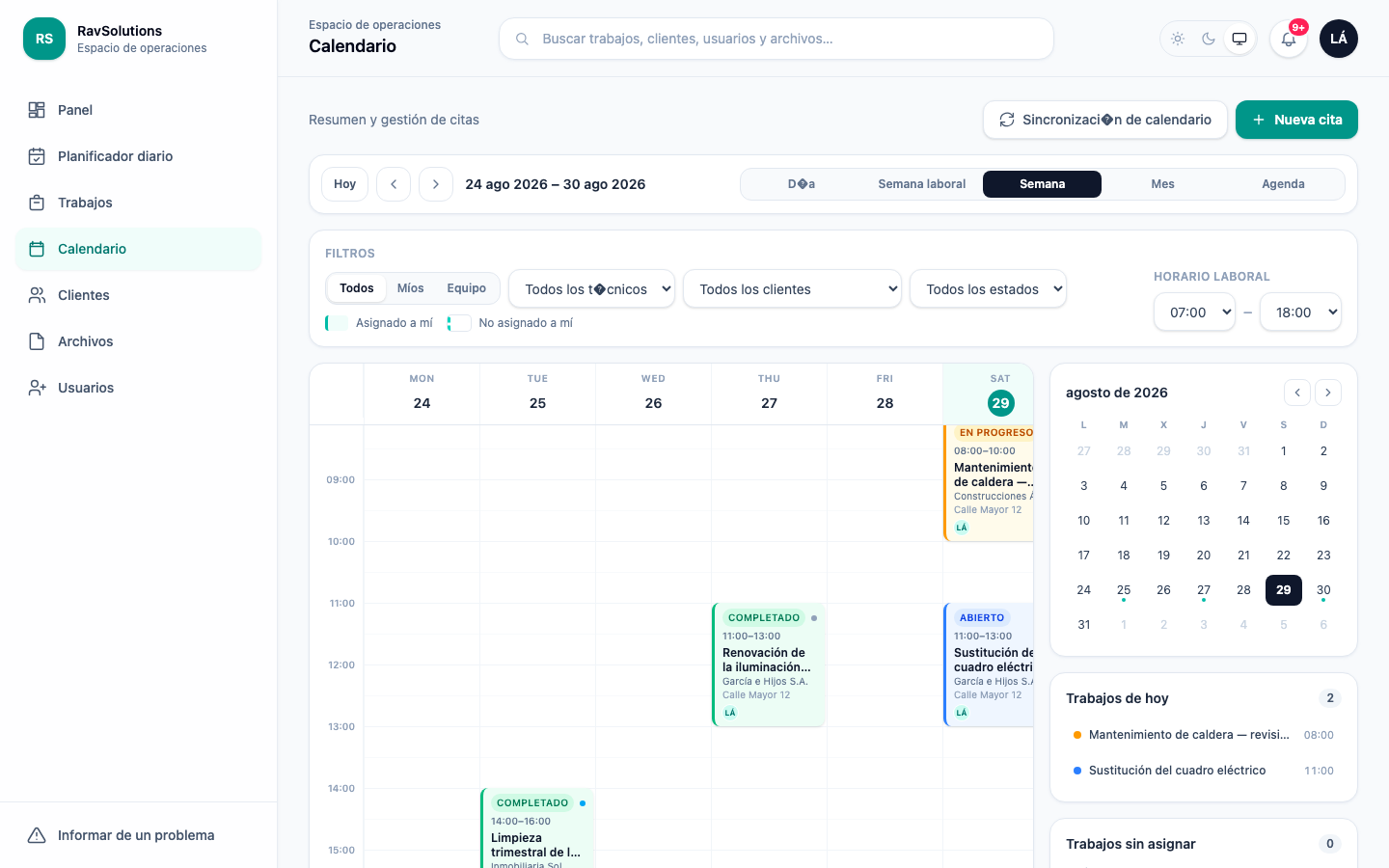Open the Todos los técnicos dropdown
This screenshot has width=1389, height=868.
point(591,289)
